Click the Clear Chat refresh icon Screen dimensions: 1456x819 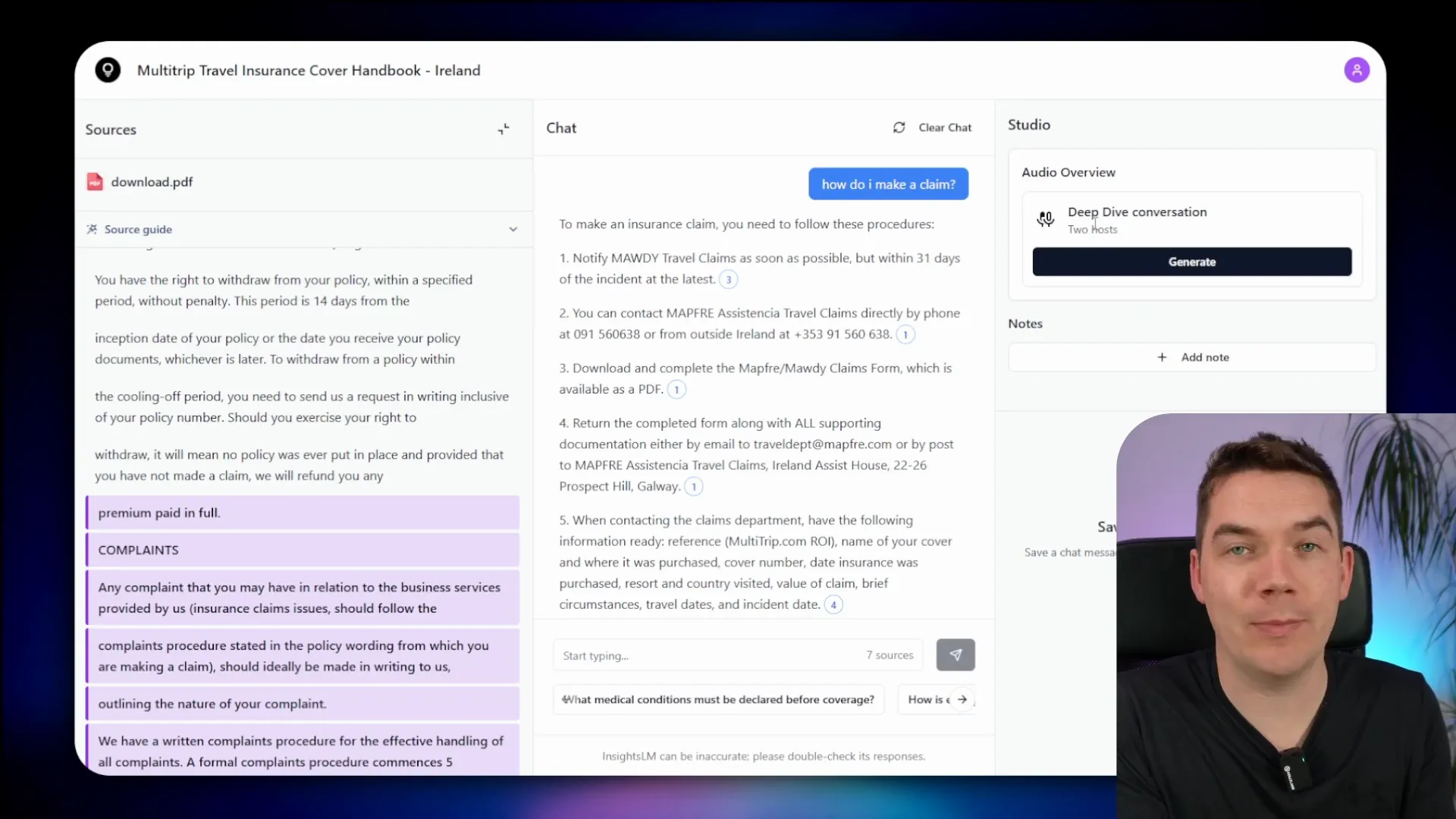coord(899,127)
